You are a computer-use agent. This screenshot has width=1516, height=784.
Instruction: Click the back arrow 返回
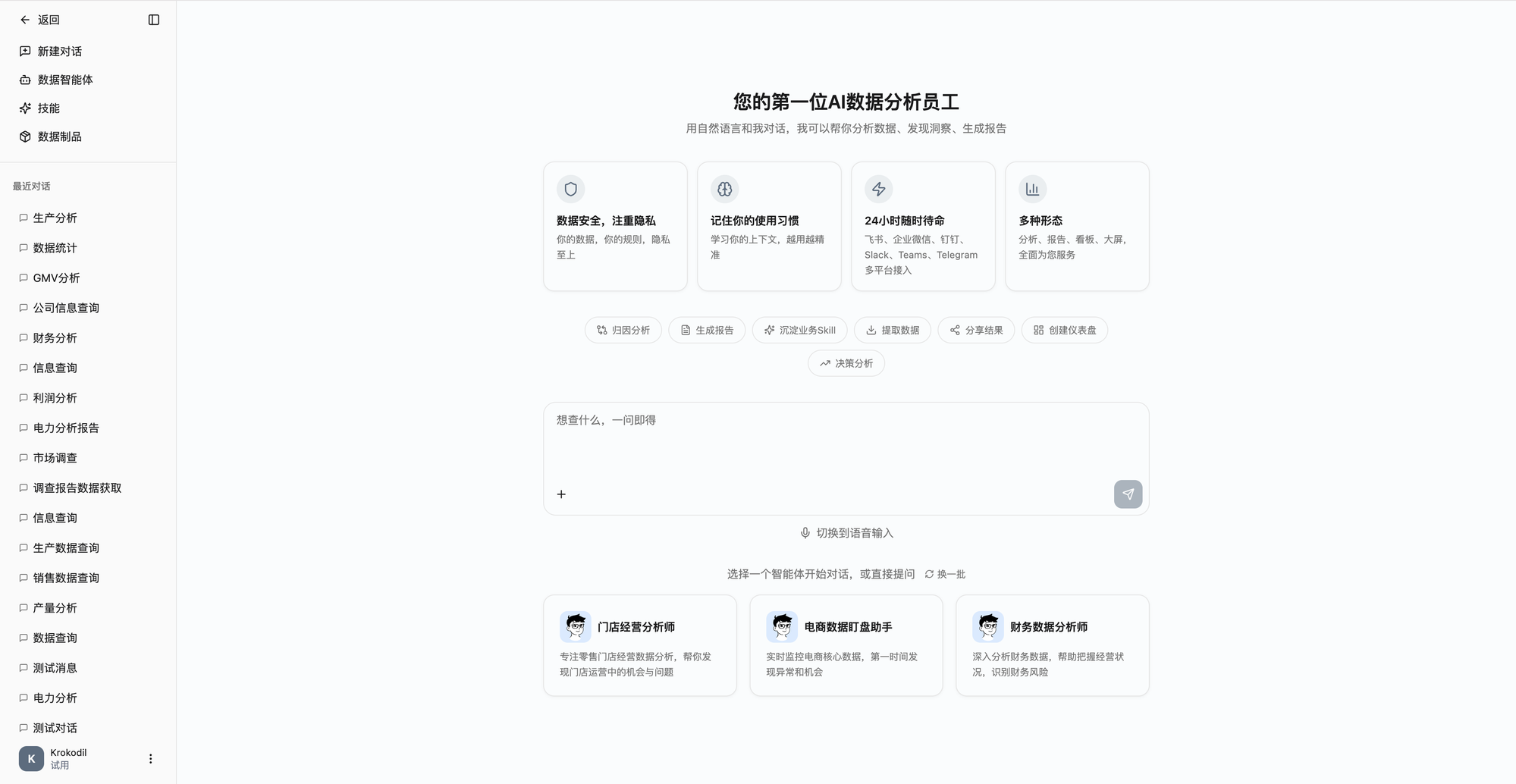[x=39, y=20]
